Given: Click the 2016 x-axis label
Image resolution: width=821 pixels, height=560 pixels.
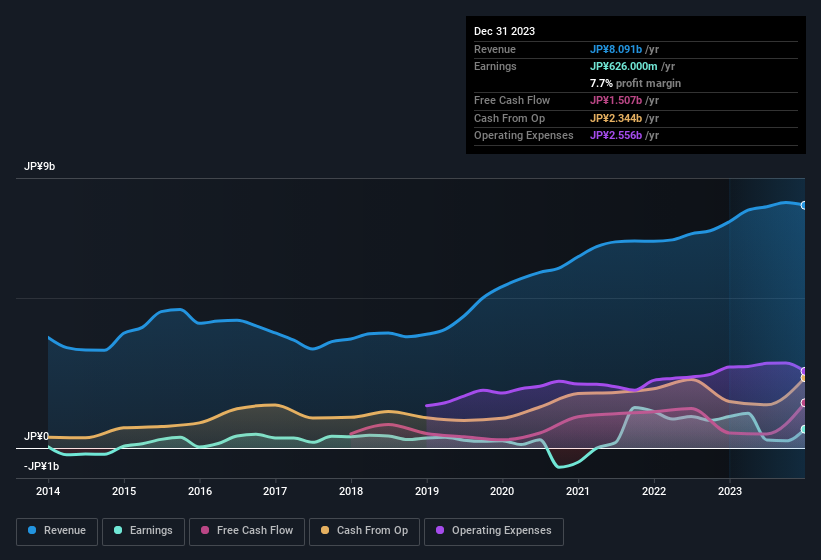Looking at the screenshot, I should pos(200,491).
